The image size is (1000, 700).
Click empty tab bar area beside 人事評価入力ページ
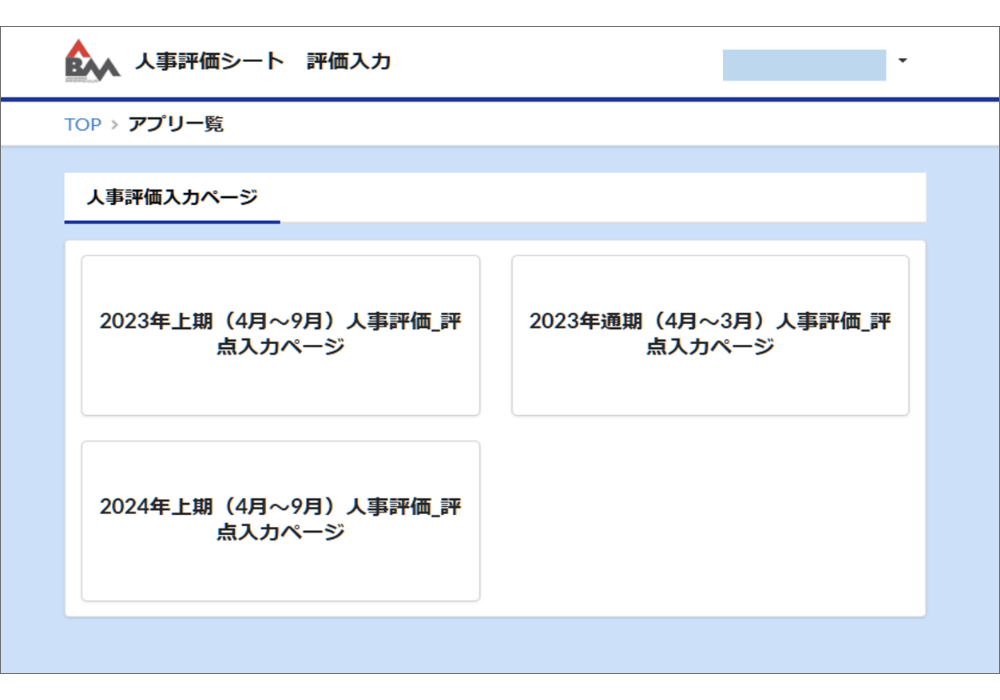tap(600, 198)
